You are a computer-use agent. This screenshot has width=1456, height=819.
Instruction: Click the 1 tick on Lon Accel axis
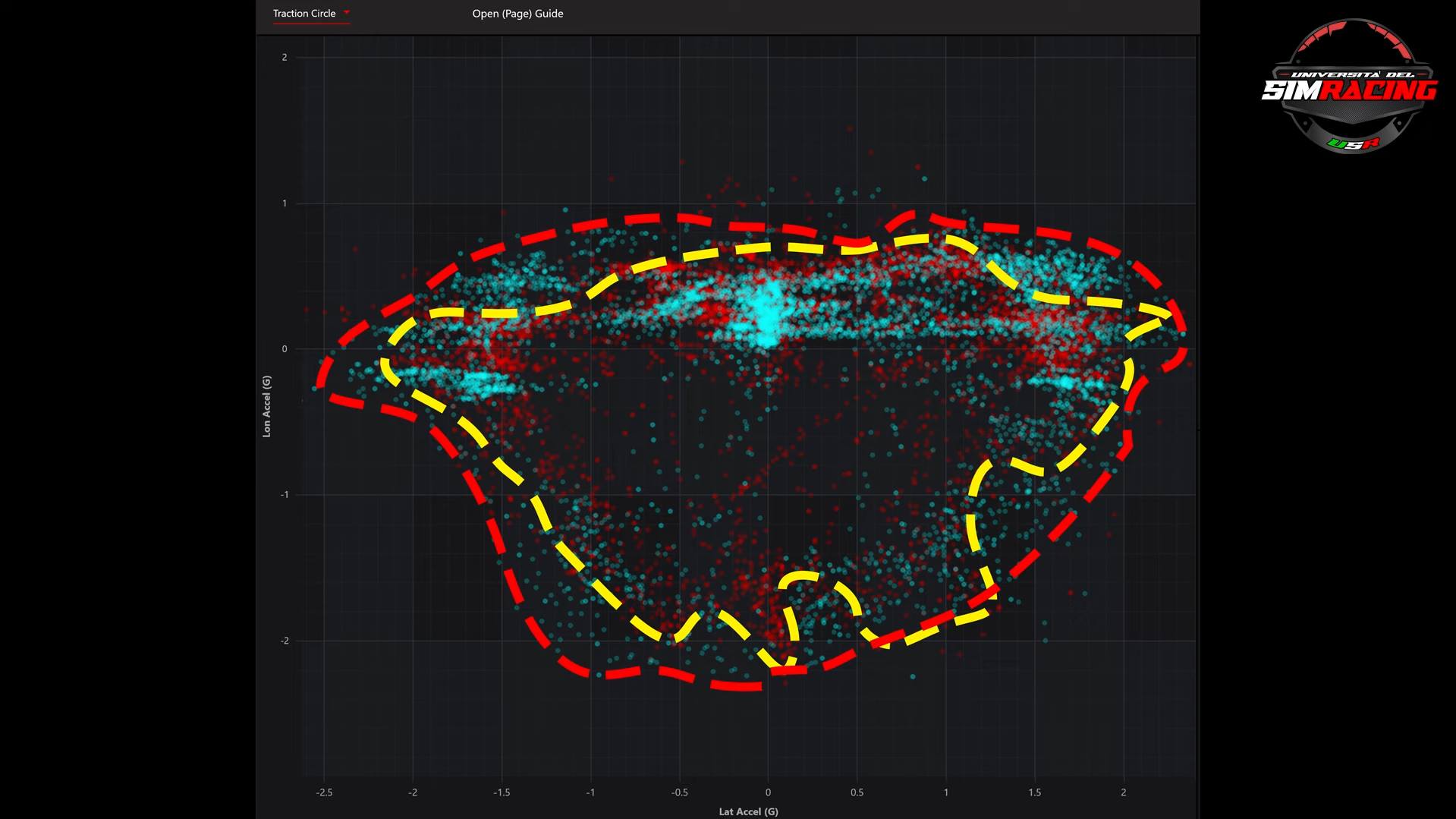pos(285,203)
